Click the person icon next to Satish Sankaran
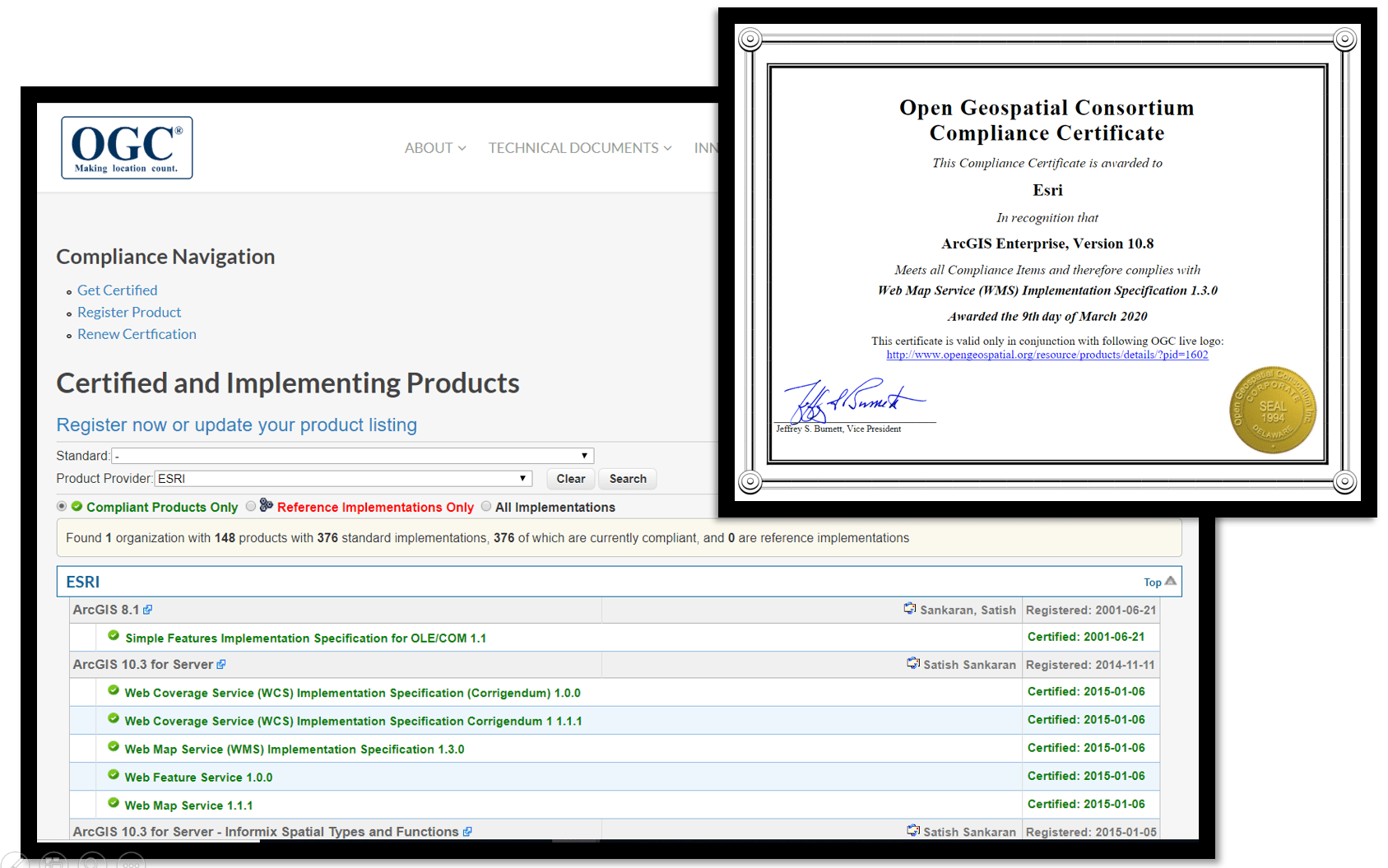 point(912,662)
